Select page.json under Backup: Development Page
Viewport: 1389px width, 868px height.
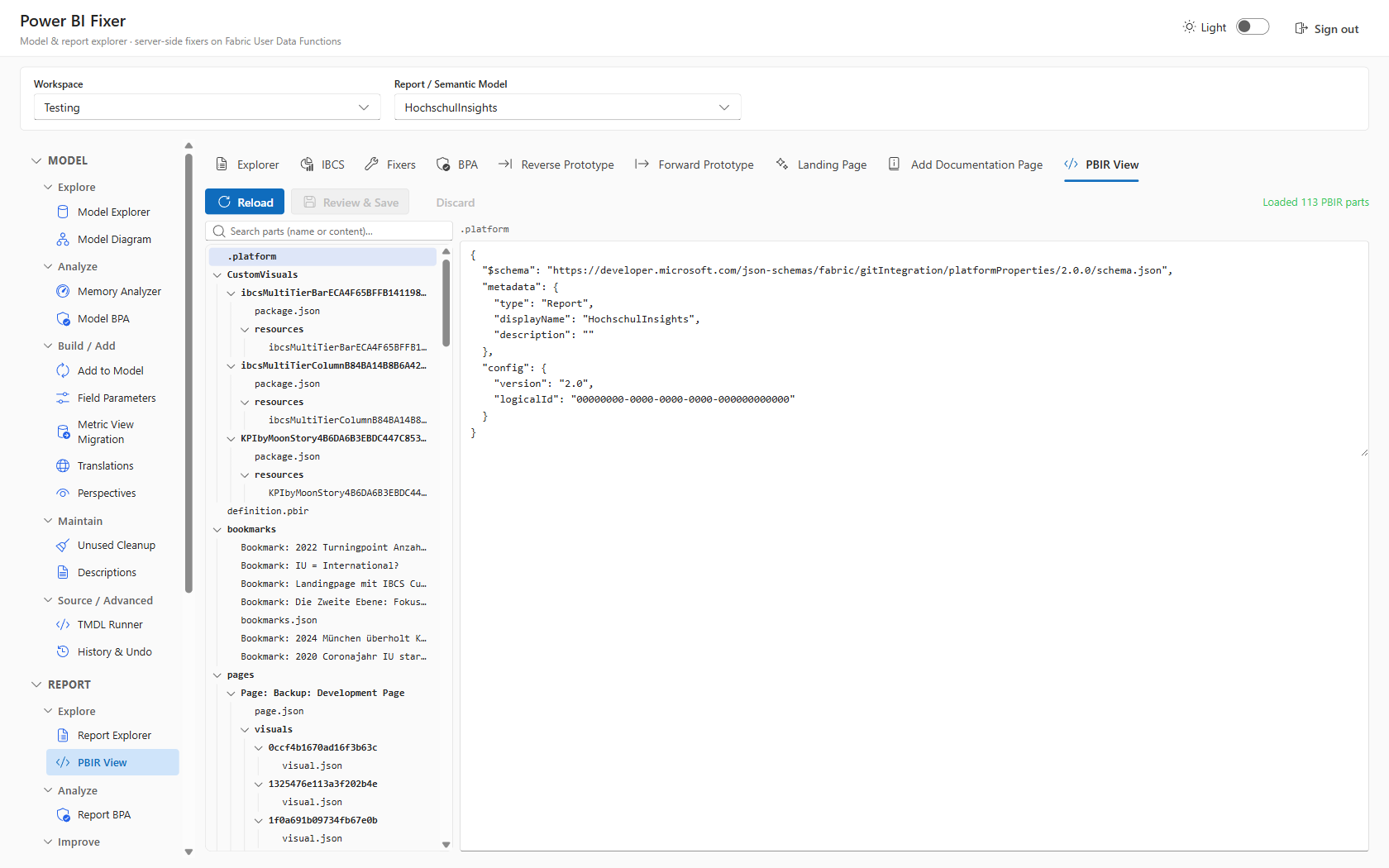point(279,711)
